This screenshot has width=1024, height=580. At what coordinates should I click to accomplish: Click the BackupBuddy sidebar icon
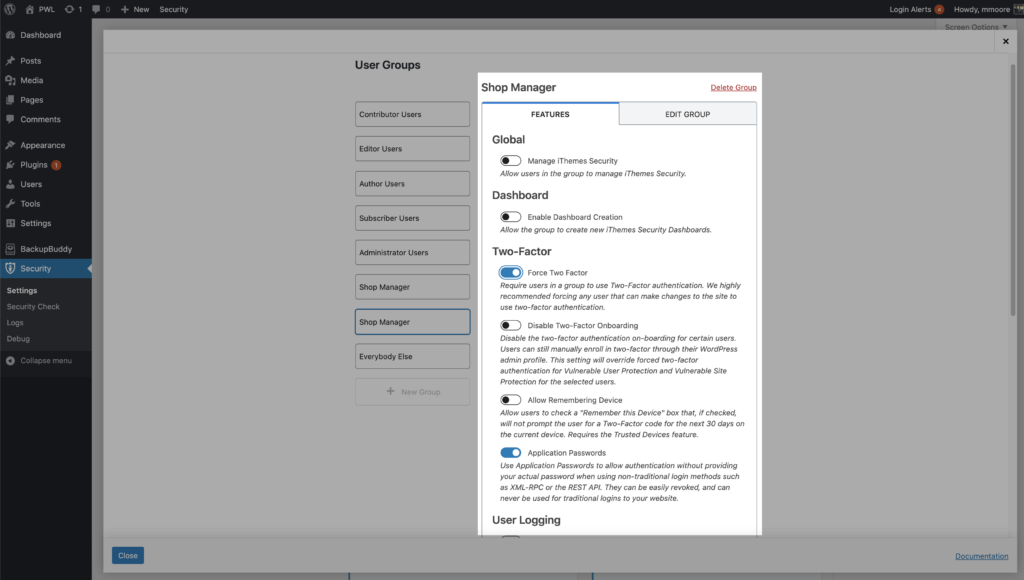[10, 249]
